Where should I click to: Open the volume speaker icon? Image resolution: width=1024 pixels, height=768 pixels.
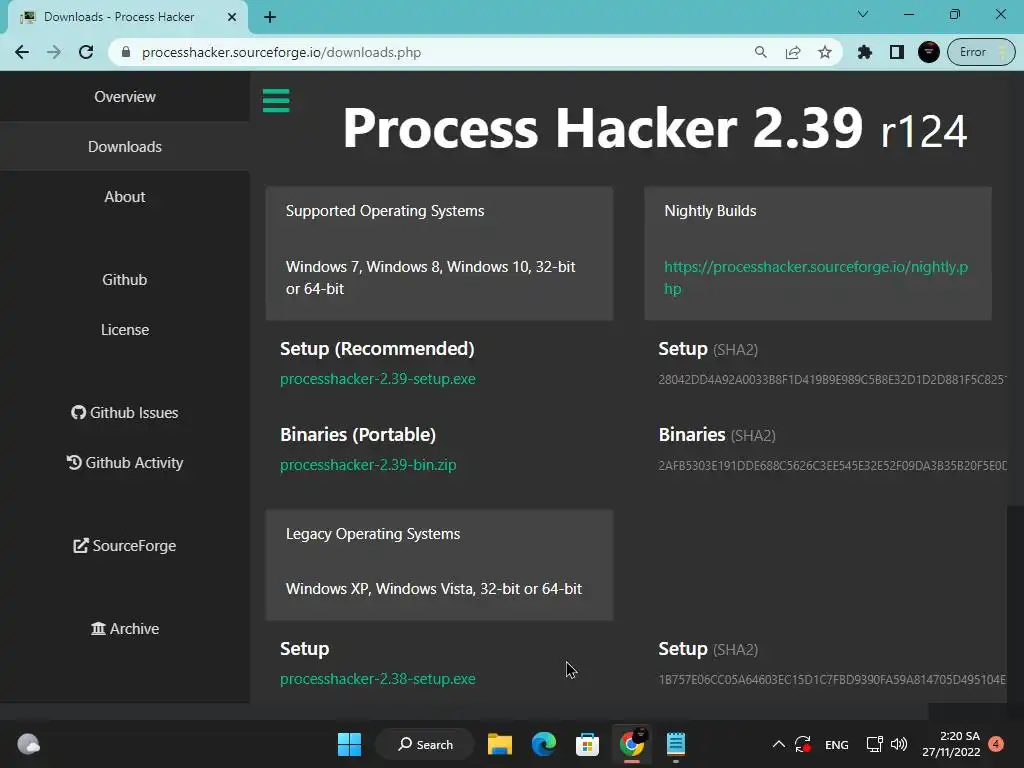899,744
